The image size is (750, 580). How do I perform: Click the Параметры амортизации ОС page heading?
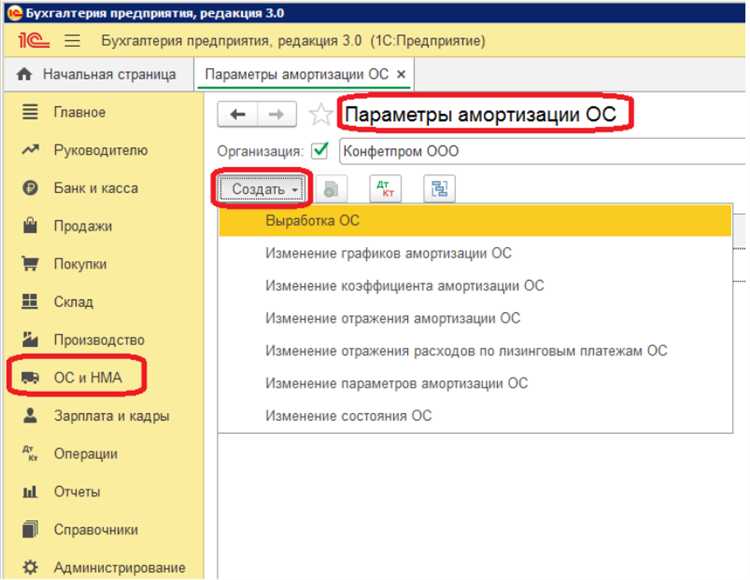(481, 114)
